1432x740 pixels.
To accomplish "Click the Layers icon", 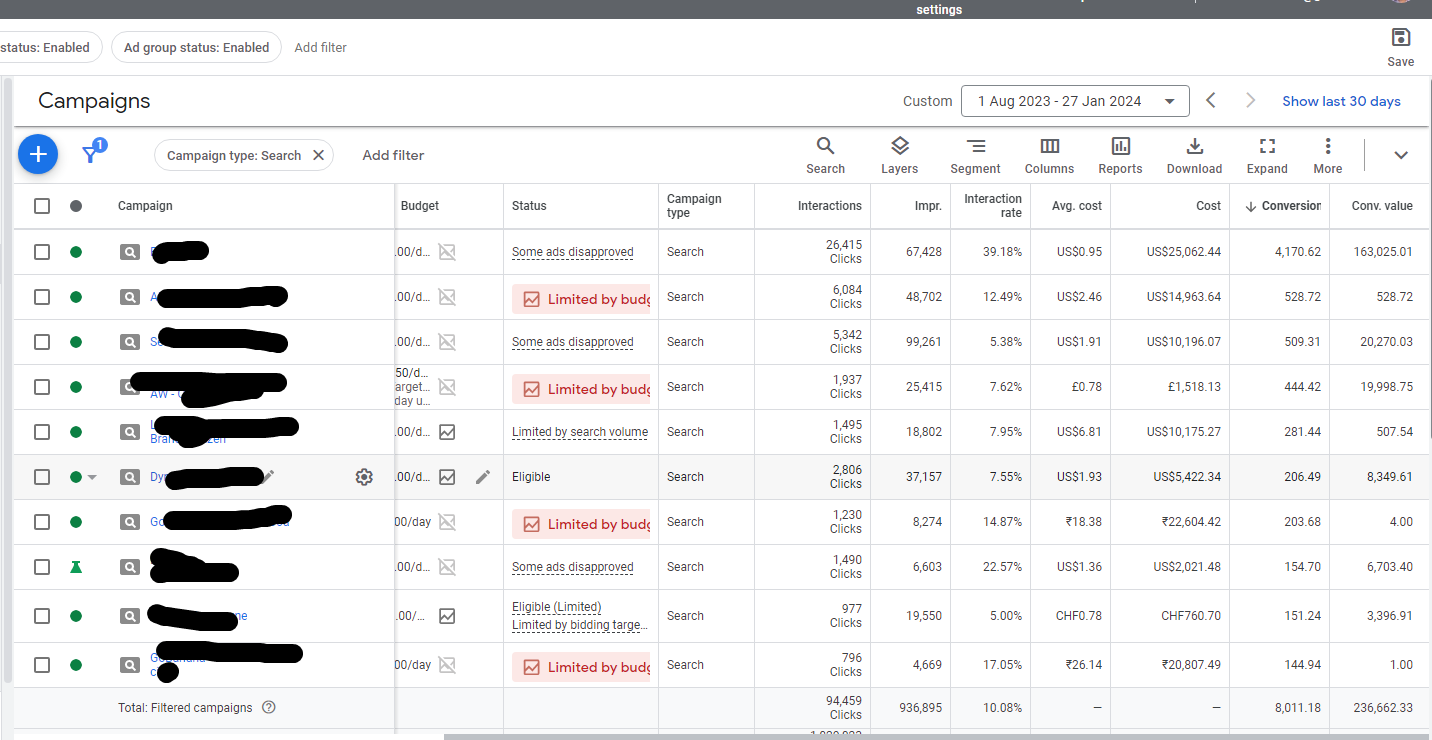I will [899, 155].
